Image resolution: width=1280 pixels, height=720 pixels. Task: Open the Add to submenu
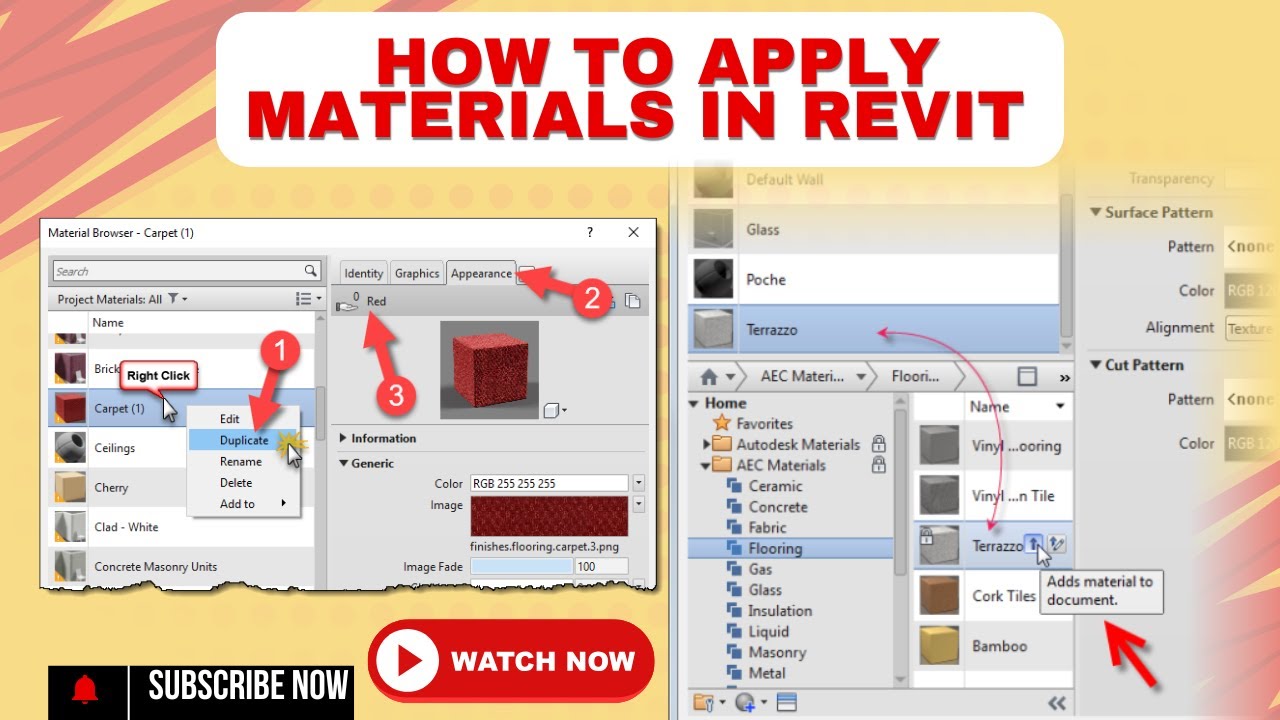click(244, 504)
